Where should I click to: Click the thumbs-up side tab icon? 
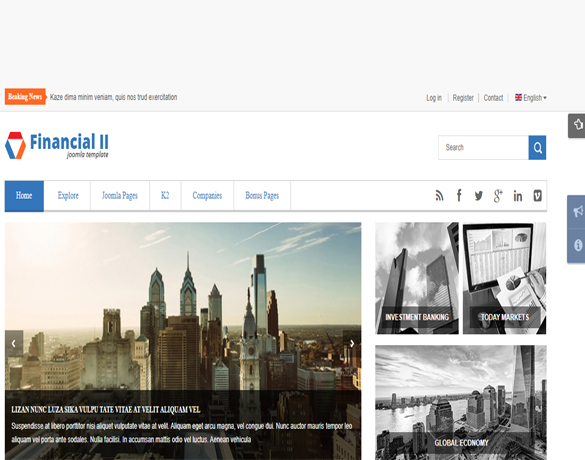click(x=577, y=125)
